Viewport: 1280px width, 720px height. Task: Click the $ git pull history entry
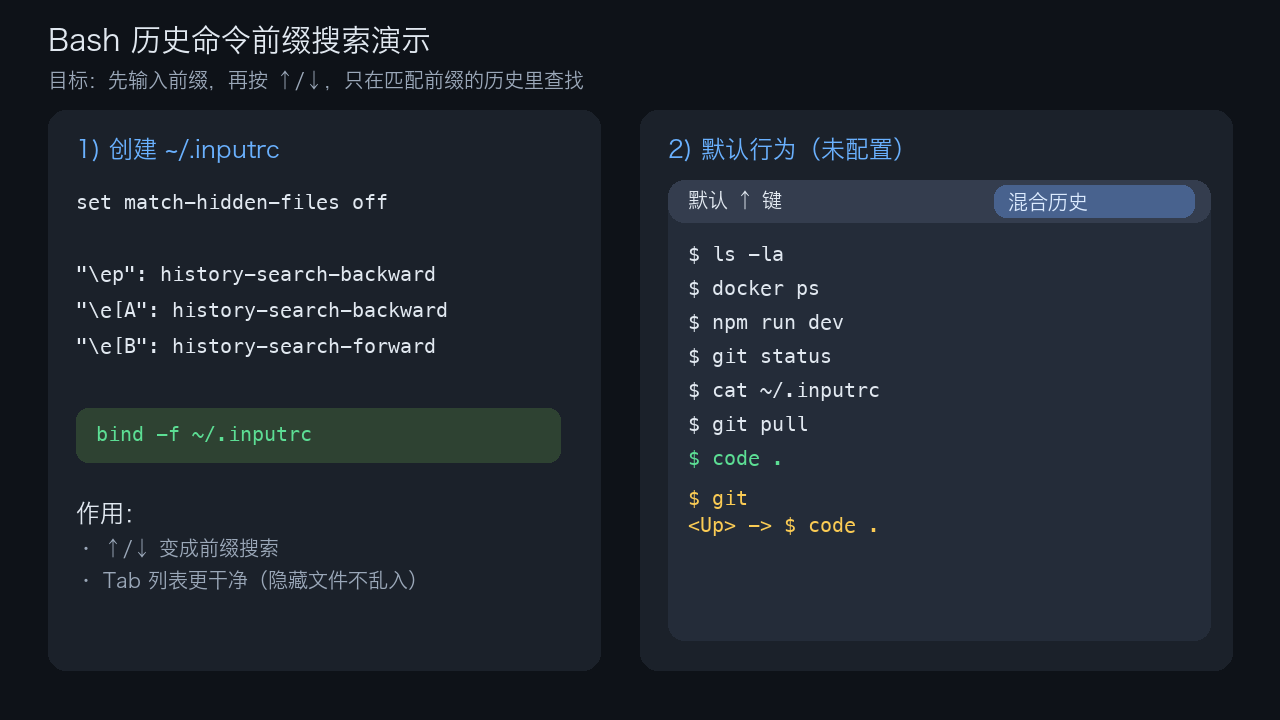(748, 424)
